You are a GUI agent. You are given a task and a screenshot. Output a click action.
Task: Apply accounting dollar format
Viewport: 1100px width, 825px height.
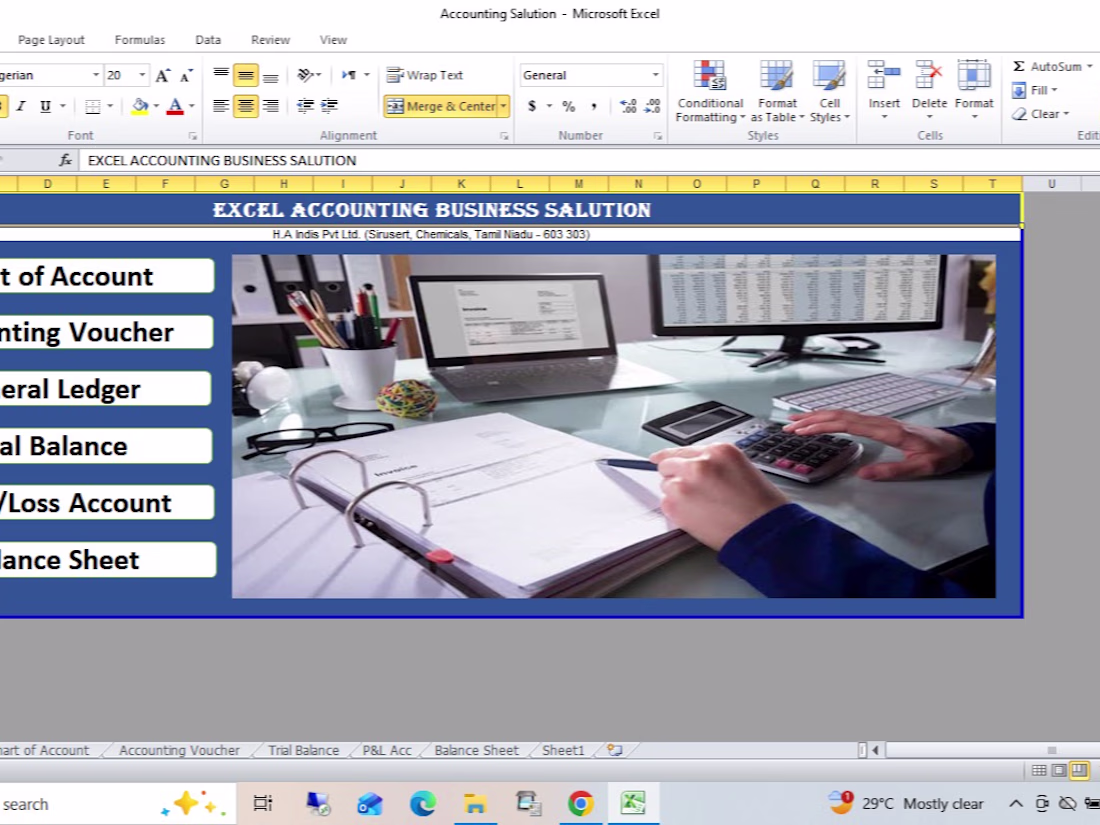coord(532,106)
